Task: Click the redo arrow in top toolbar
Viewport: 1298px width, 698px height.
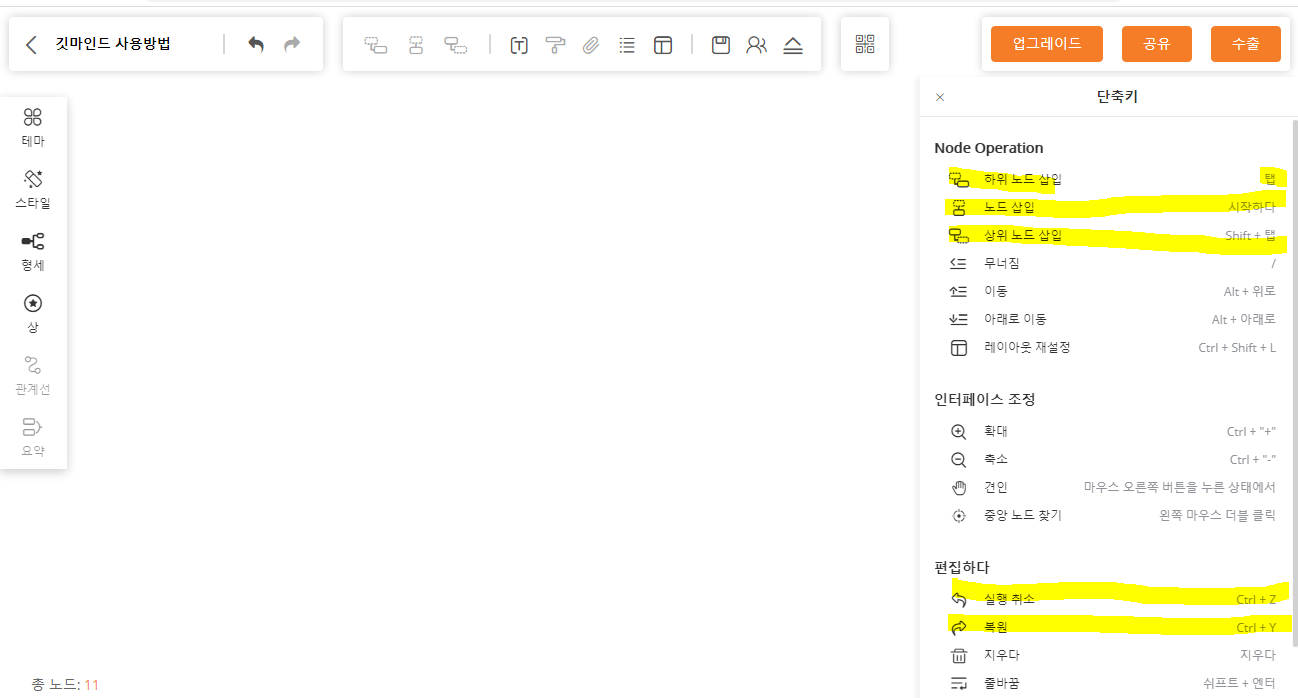Action: click(x=292, y=44)
